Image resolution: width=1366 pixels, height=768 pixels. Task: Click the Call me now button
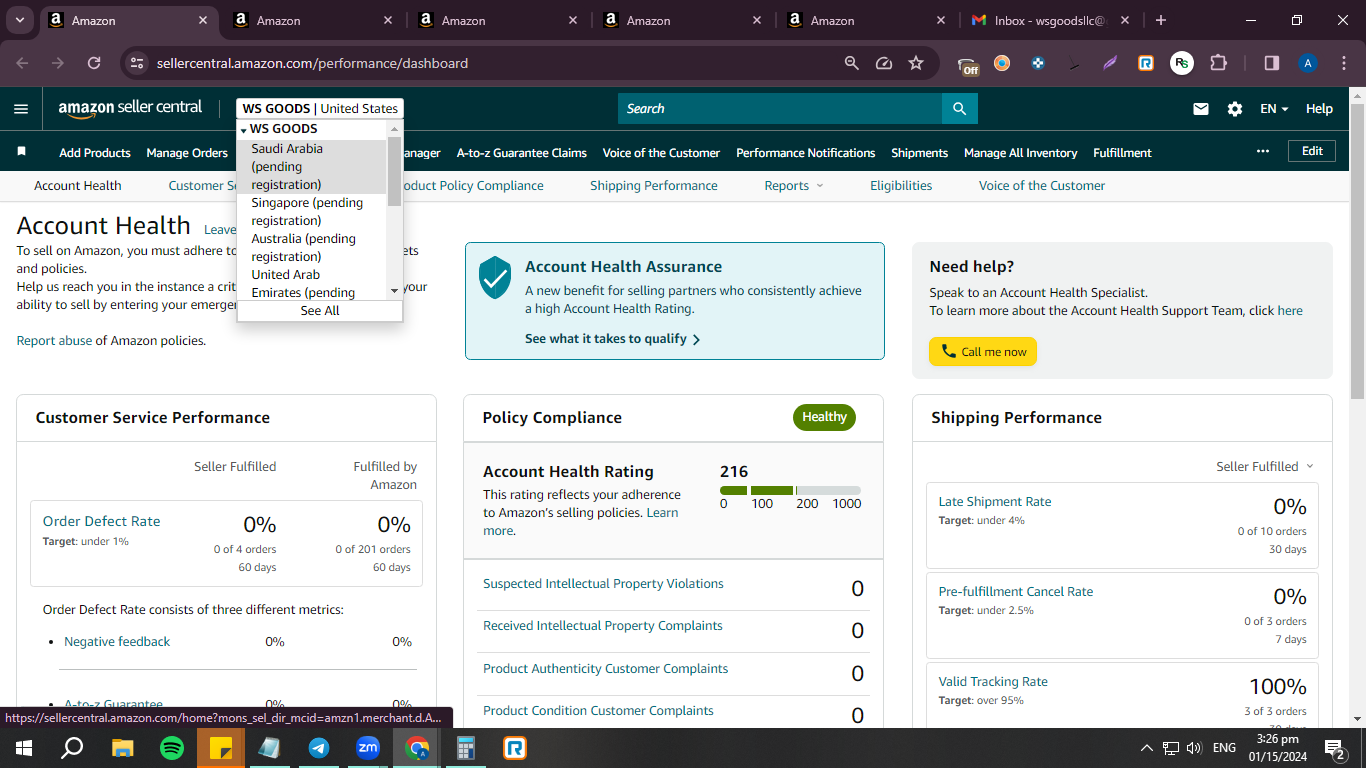pyautogui.click(x=983, y=352)
